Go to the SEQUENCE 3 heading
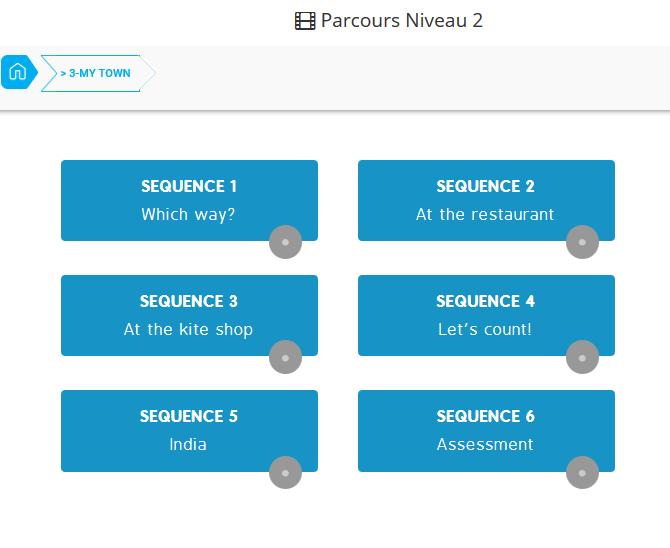Image resolution: width=670 pixels, height=548 pixels. point(189,301)
